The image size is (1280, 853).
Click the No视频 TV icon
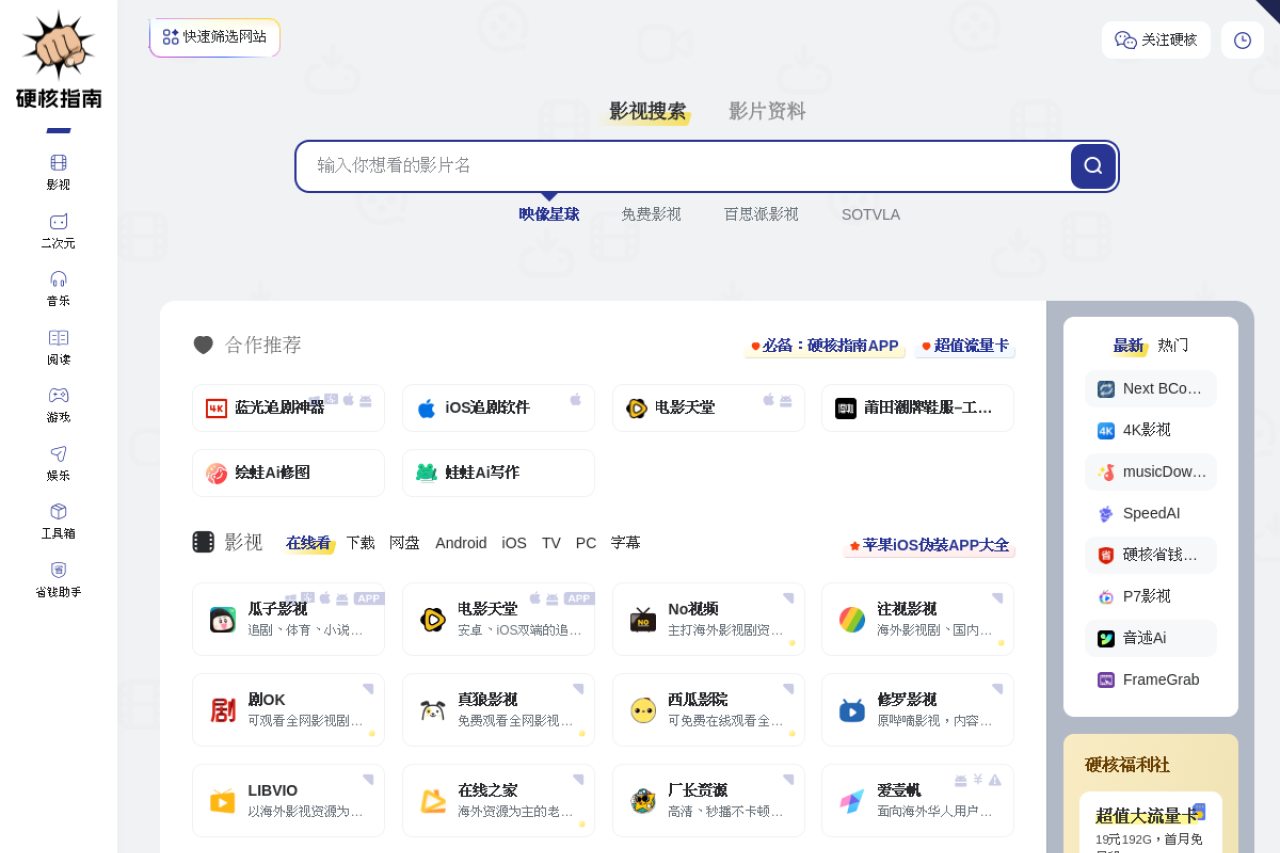coord(643,620)
